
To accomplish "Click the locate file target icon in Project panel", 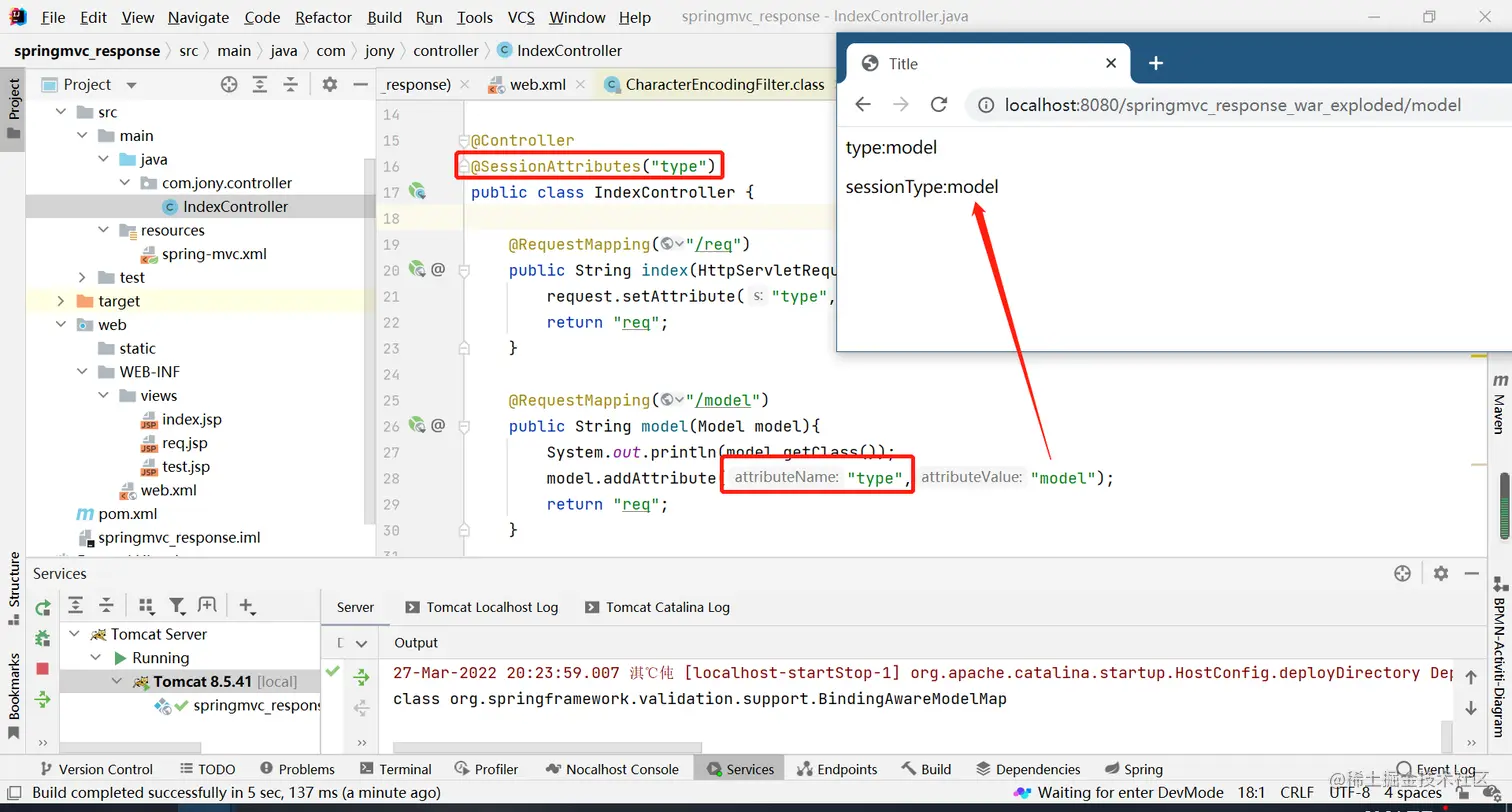I will (x=229, y=85).
